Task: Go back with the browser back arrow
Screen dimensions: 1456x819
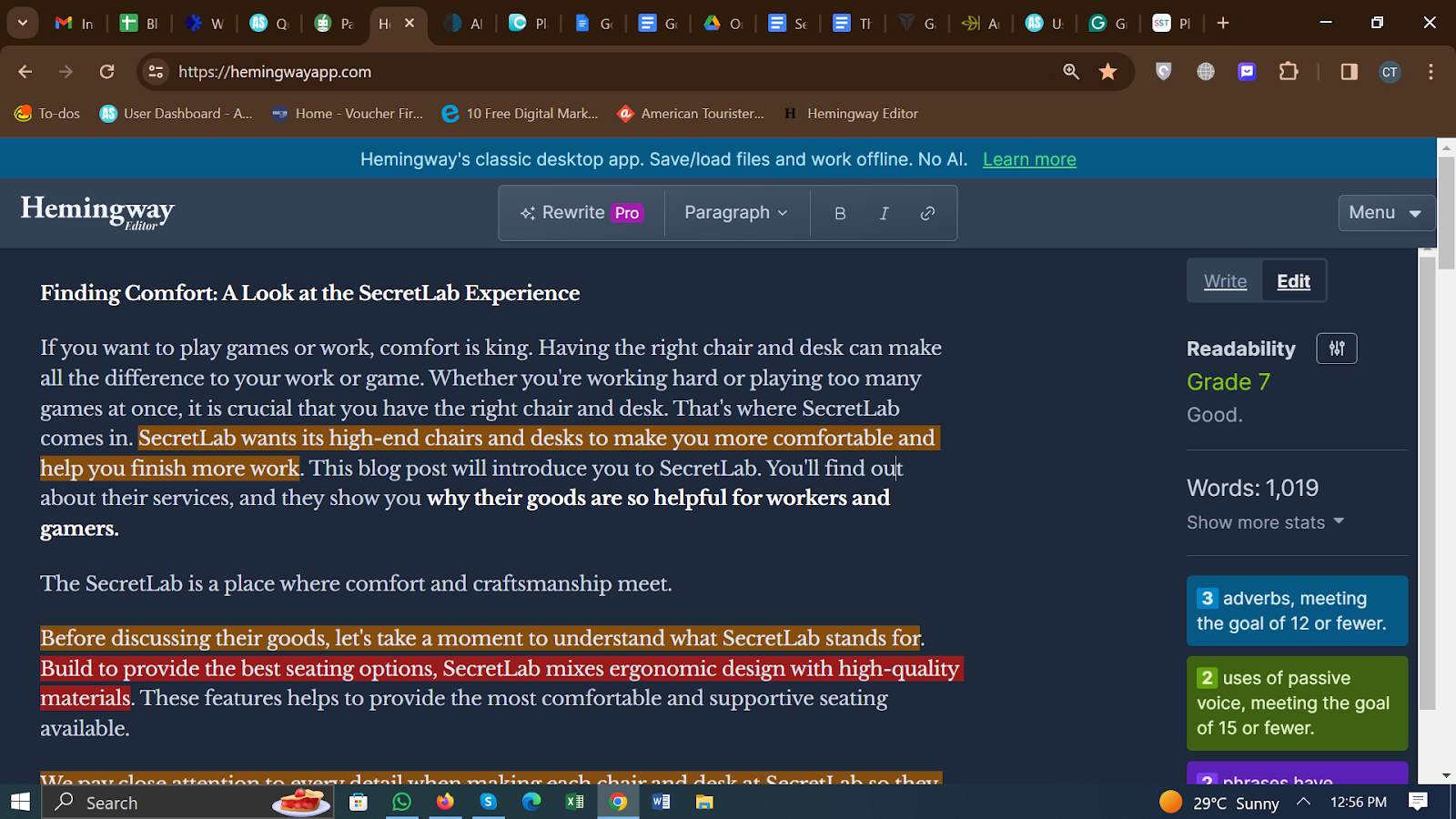Action: pyautogui.click(x=25, y=72)
